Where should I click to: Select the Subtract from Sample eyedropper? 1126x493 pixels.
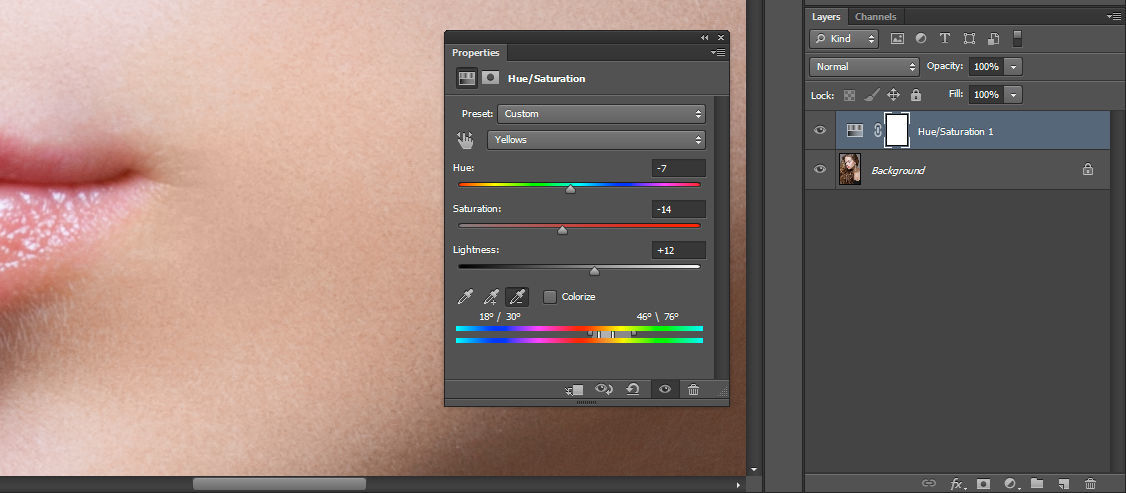click(x=517, y=297)
